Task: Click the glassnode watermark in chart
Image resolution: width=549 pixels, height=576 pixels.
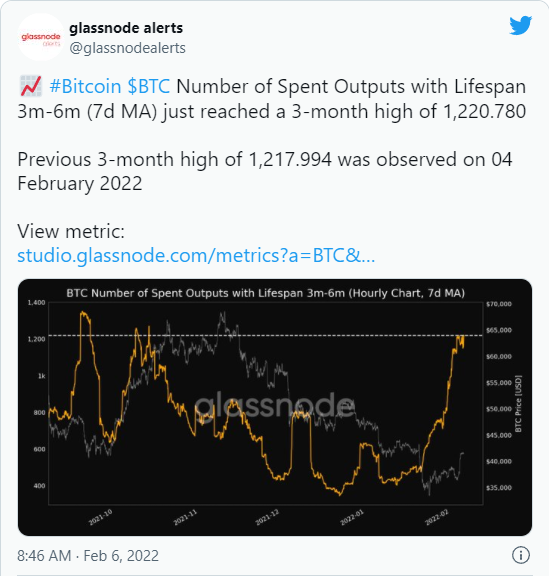Action: [x=274, y=406]
